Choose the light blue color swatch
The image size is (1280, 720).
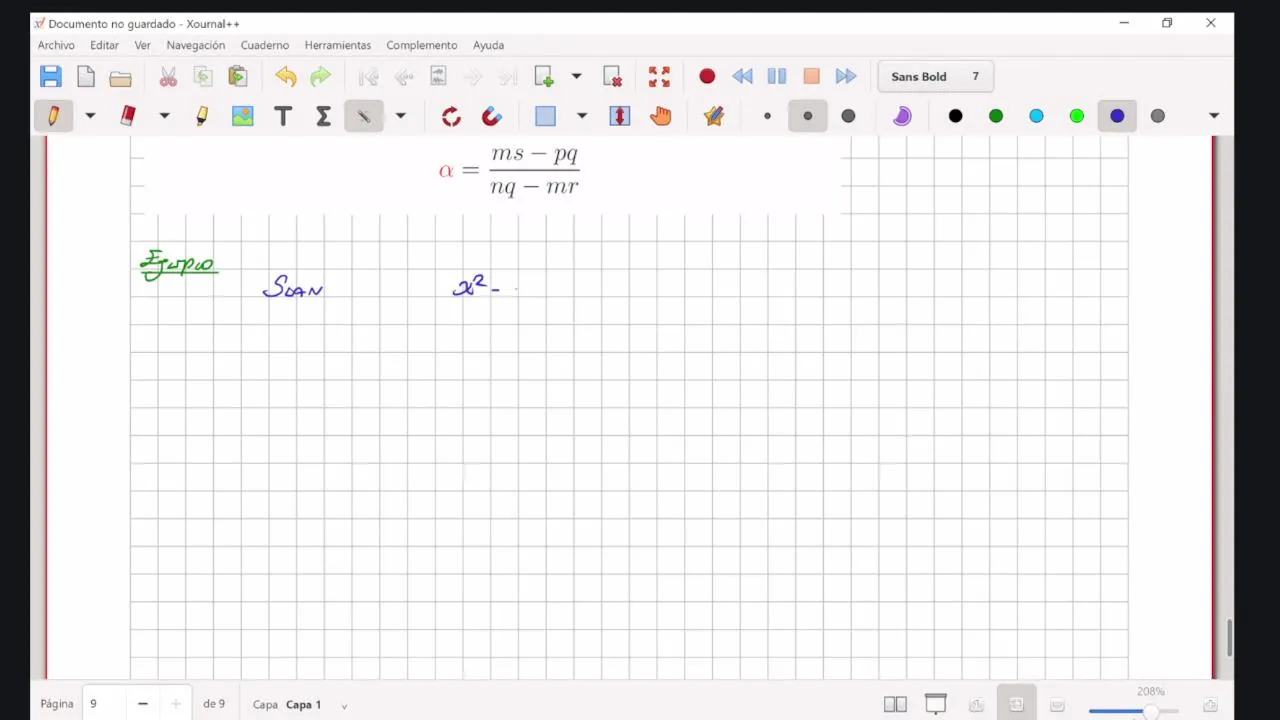point(1036,116)
